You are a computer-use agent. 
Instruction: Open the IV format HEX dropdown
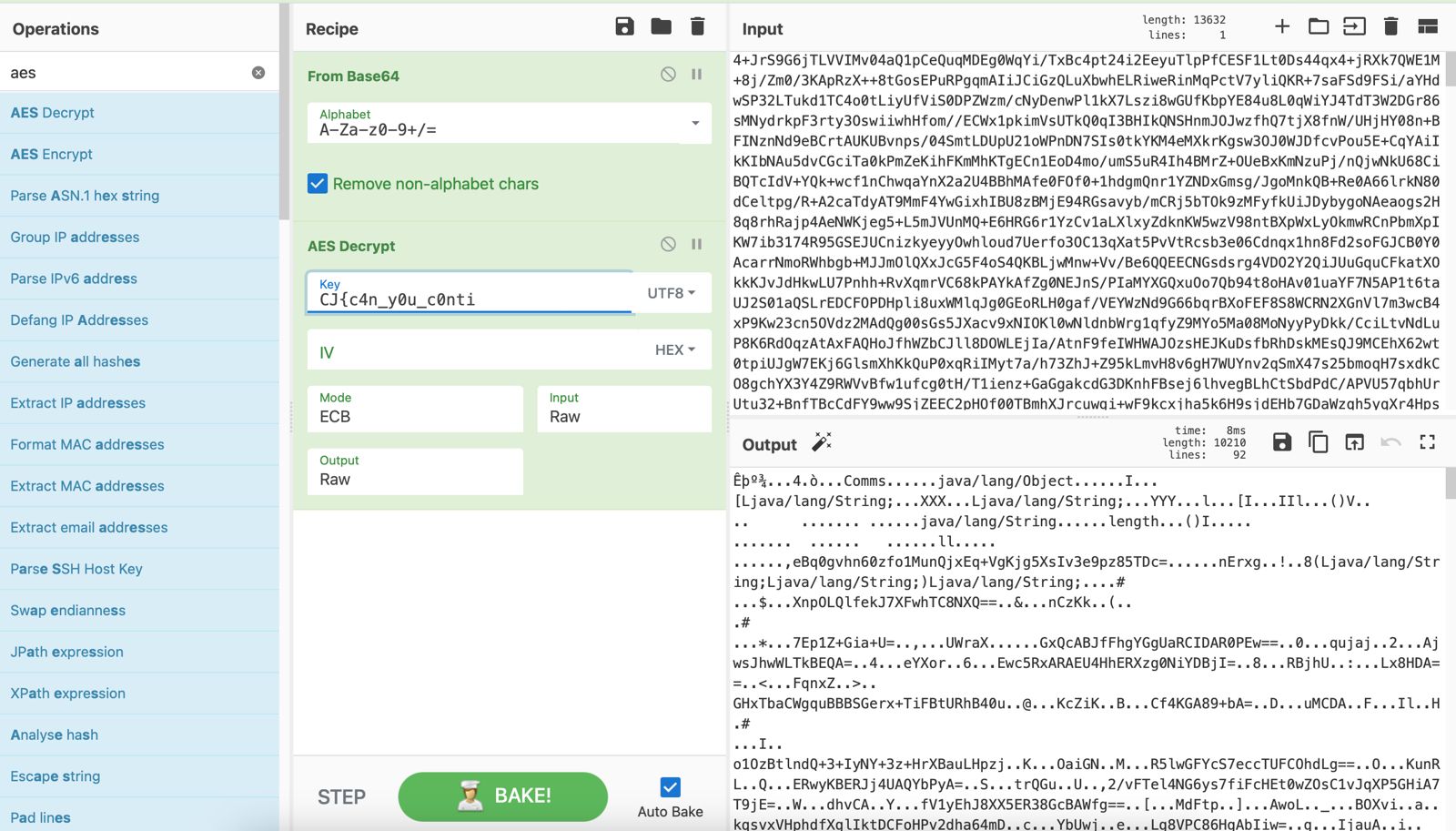[x=675, y=350]
